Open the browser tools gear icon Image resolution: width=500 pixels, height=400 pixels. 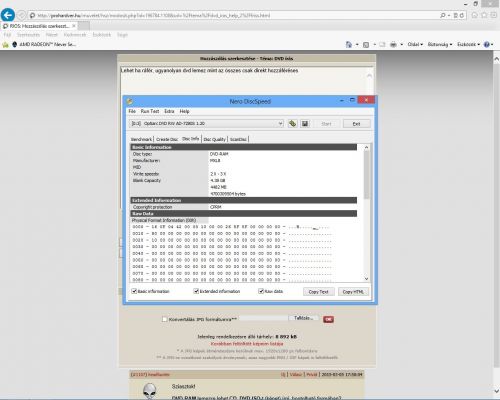click(x=494, y=15)
